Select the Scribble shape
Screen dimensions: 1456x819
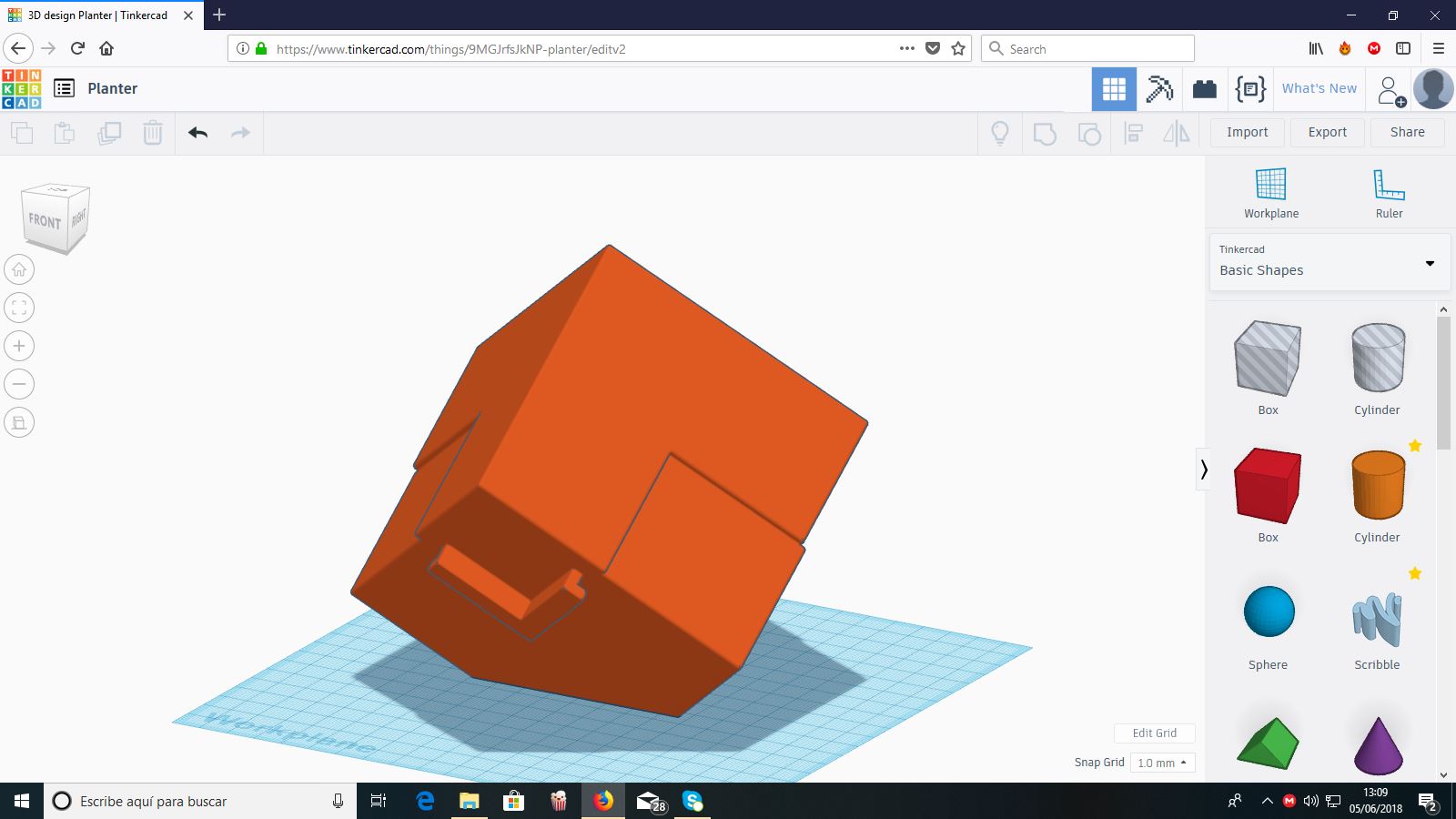click(x=1377, y=619)
